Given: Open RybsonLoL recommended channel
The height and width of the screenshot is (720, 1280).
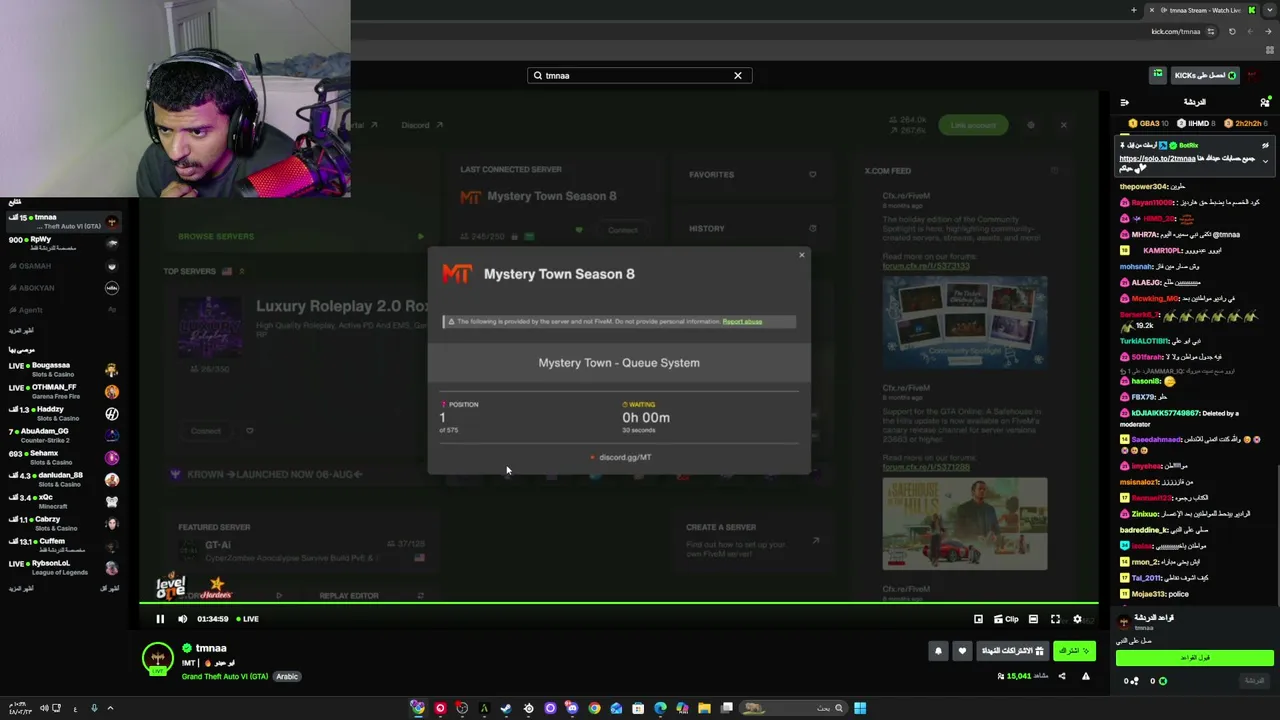Looking at the screenshot, I should pos(62,568).
